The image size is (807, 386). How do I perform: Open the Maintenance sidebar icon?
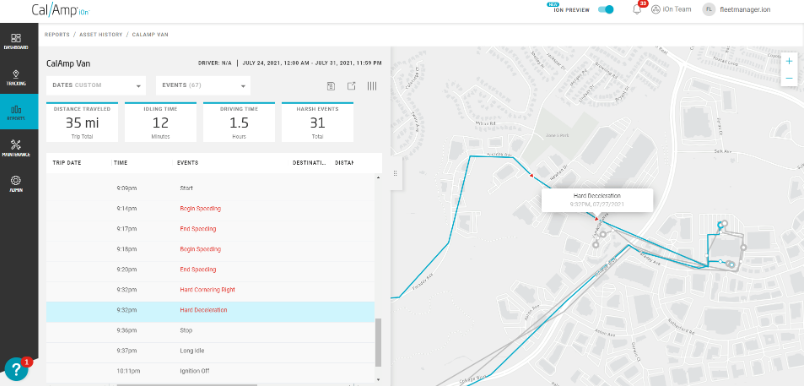coord(16,148)
